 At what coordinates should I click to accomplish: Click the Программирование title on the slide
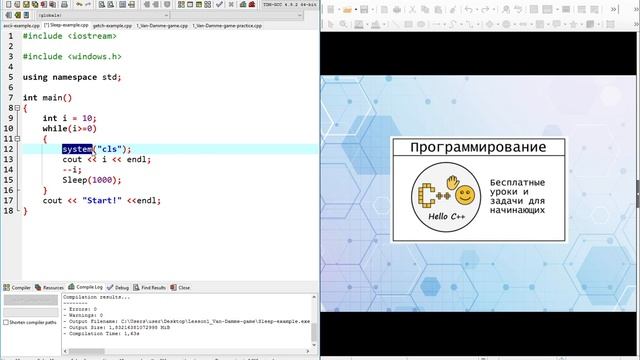click(x=478, y=147)
